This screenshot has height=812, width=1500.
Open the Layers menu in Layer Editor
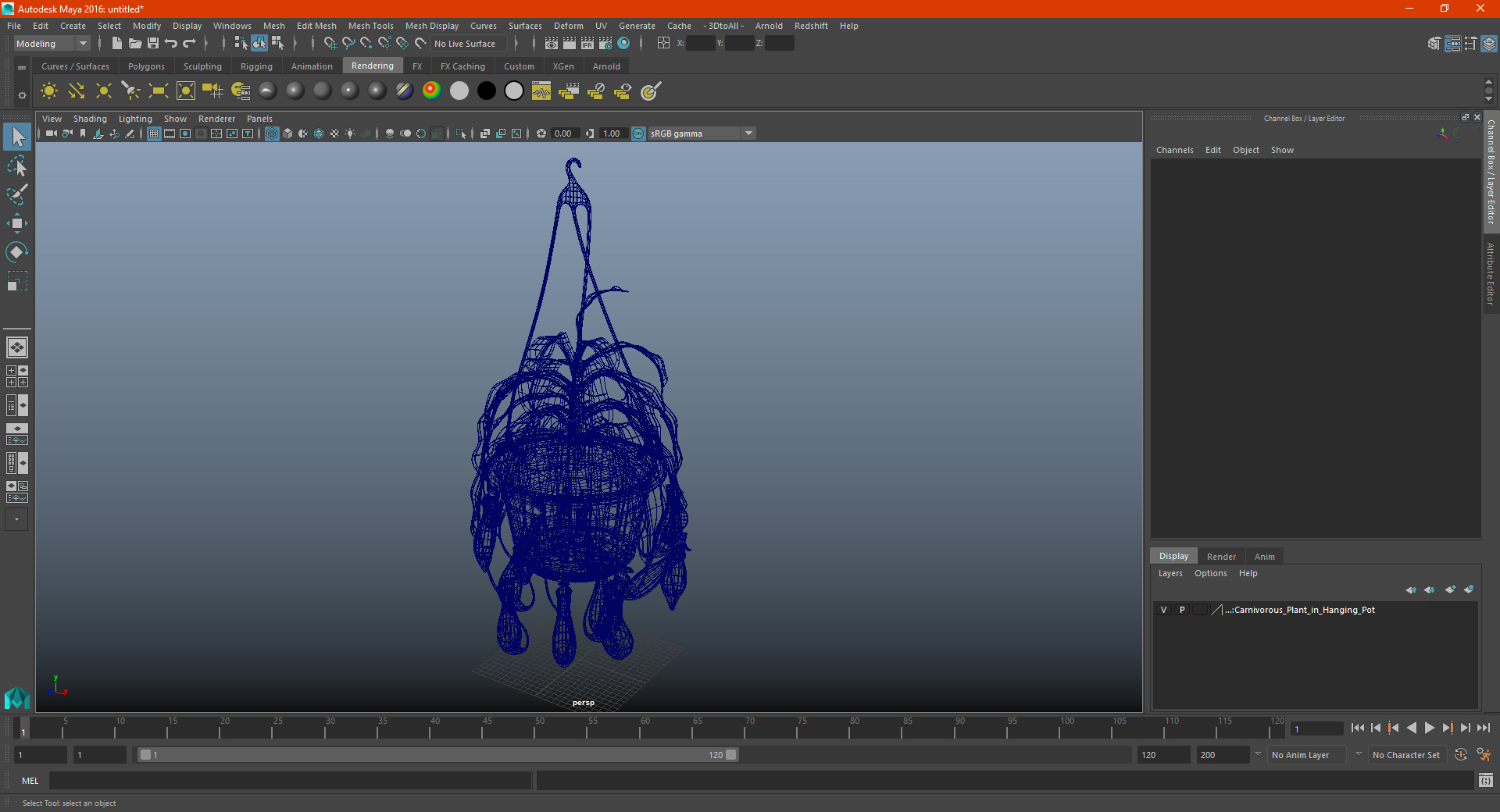1170,573
